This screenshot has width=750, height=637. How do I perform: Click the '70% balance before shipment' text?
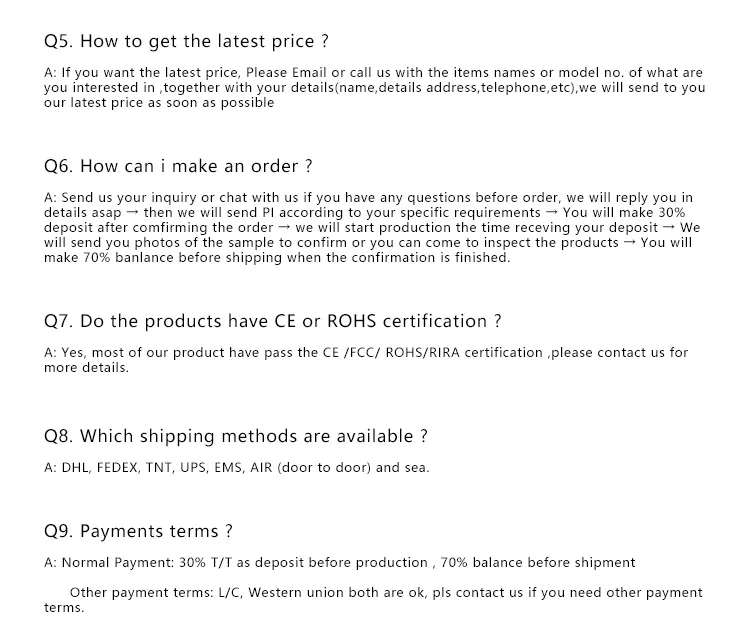538,562
